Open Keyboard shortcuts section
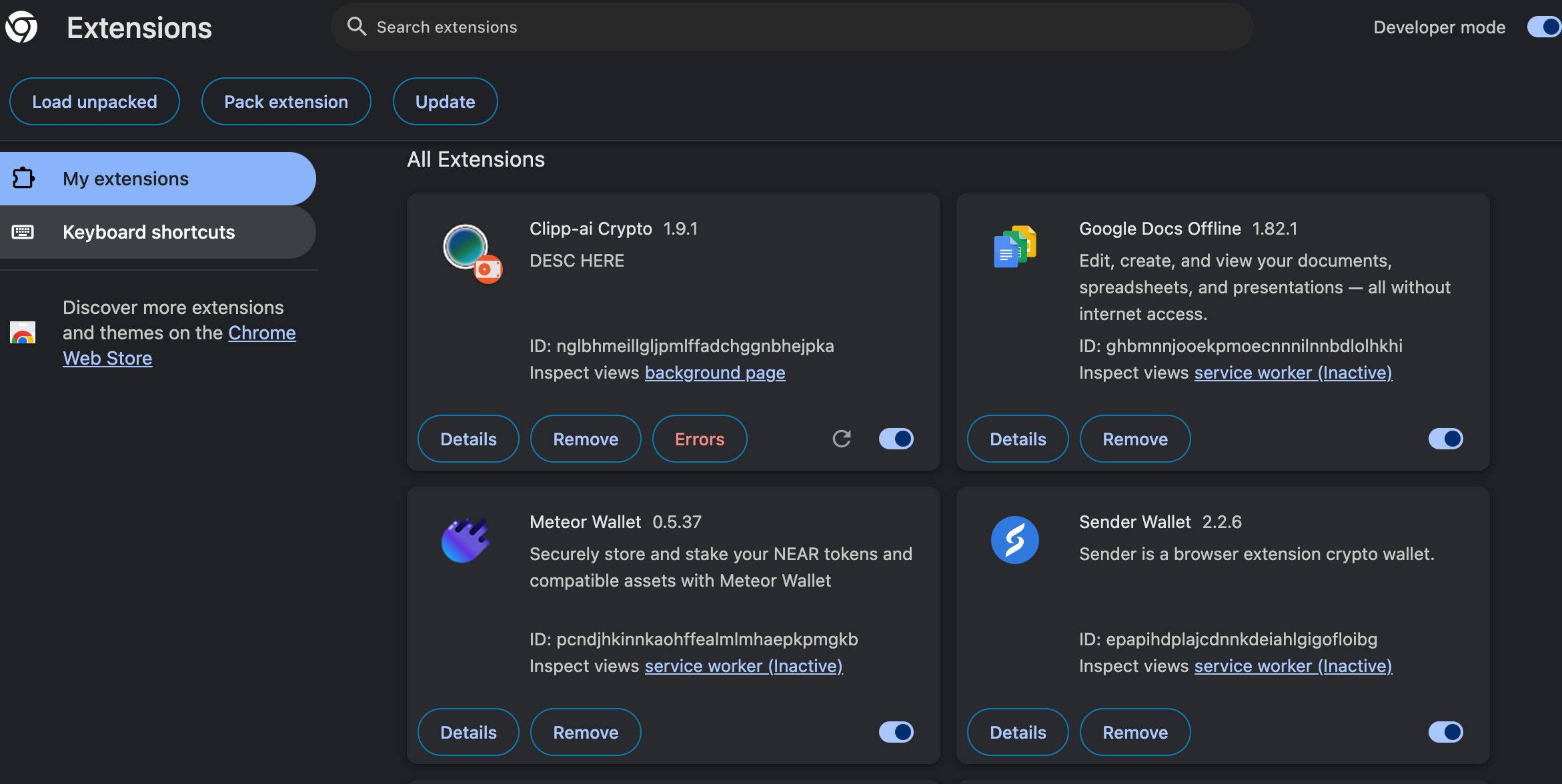Screen dimensions: 1562x784 click(x=158, y=232)
